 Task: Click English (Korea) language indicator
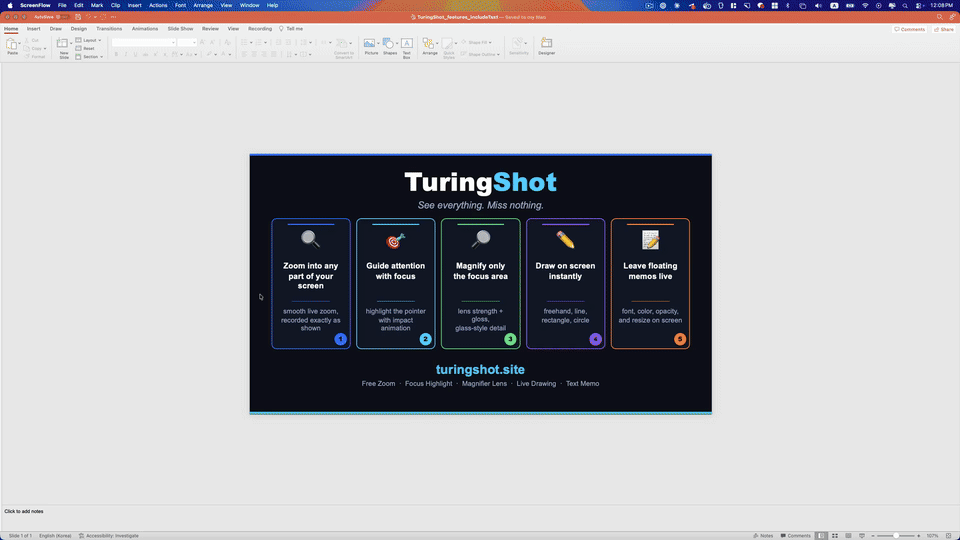click(x=55, y=536)
